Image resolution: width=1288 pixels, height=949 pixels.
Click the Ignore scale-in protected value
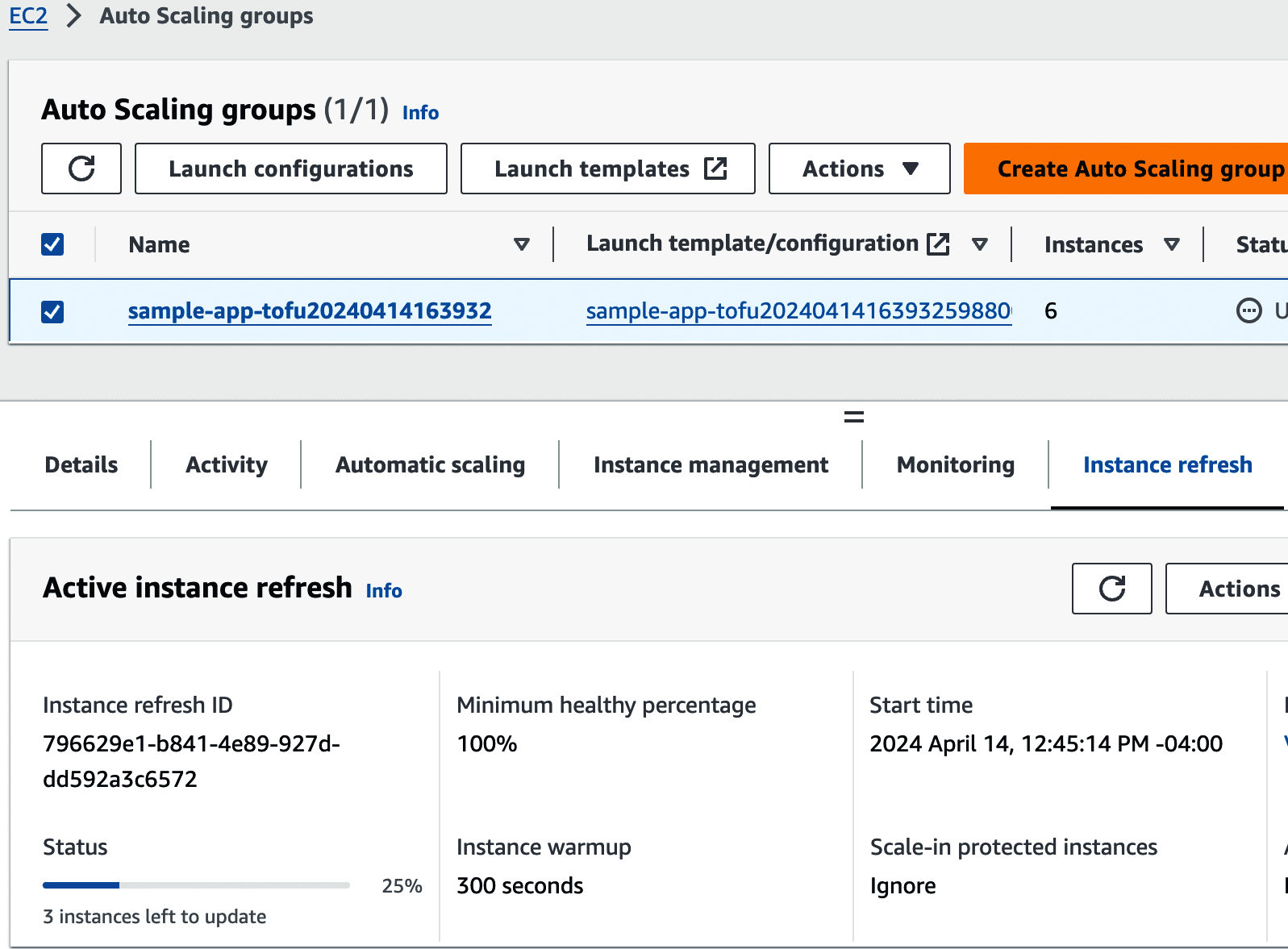pos(902,886)
